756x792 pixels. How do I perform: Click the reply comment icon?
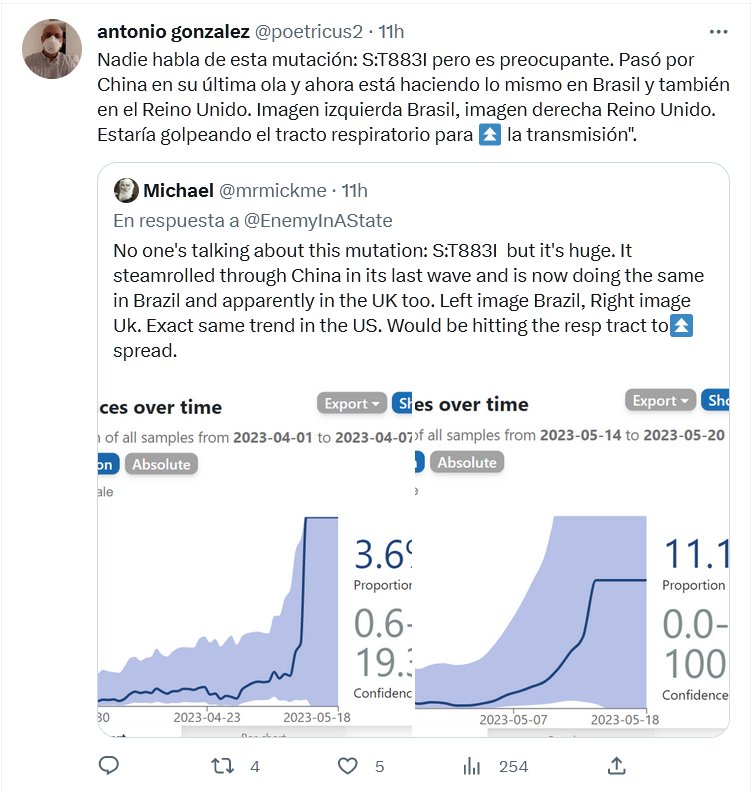click(x=109, y=766)
